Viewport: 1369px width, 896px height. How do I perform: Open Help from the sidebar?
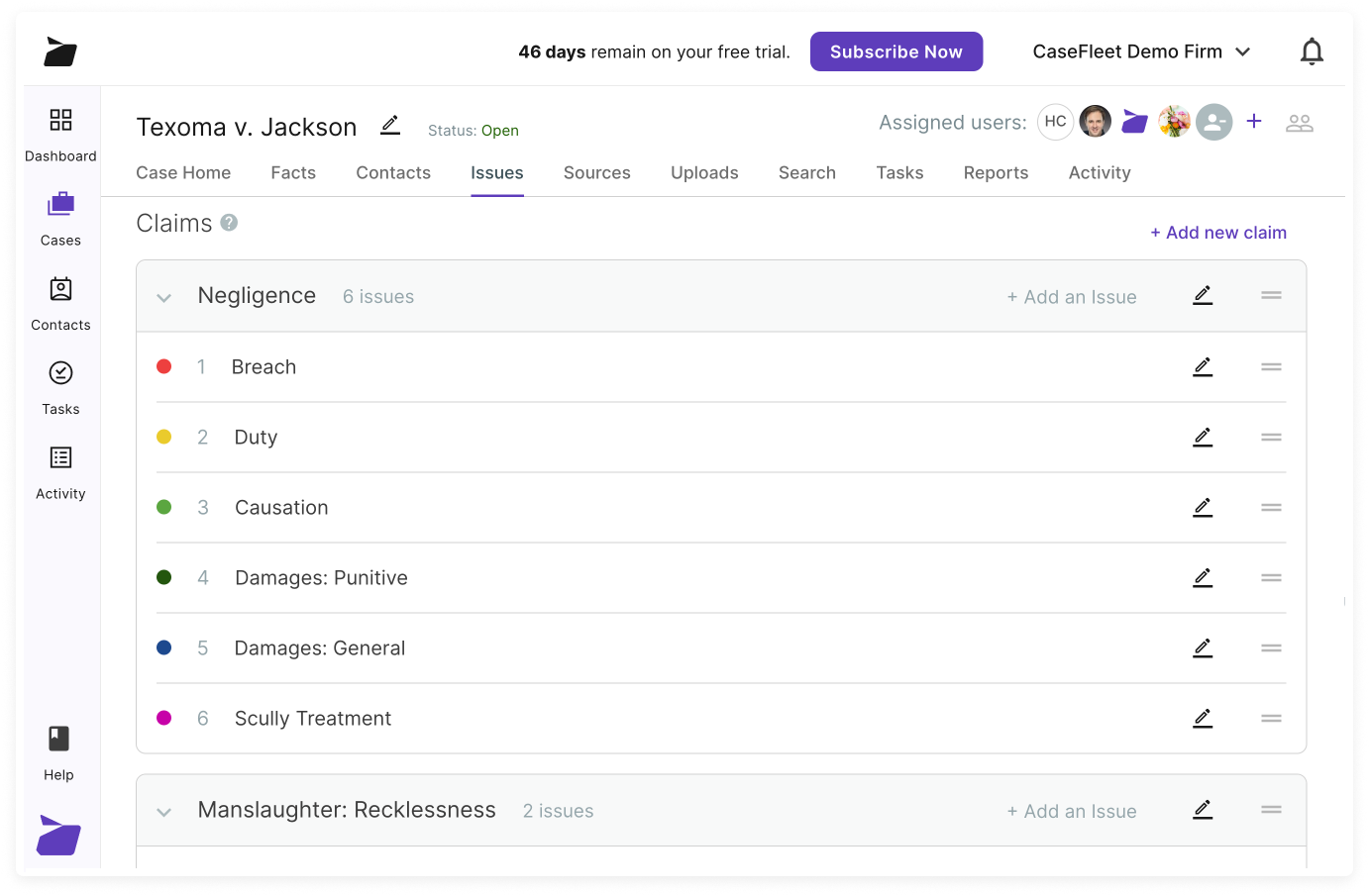pos(58,751)
